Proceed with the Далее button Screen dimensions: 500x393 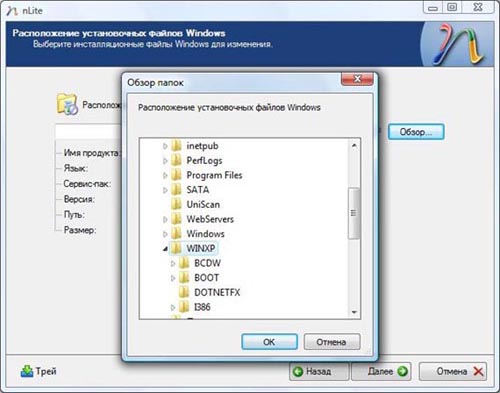pyautogui.click(x=381, y=371)
